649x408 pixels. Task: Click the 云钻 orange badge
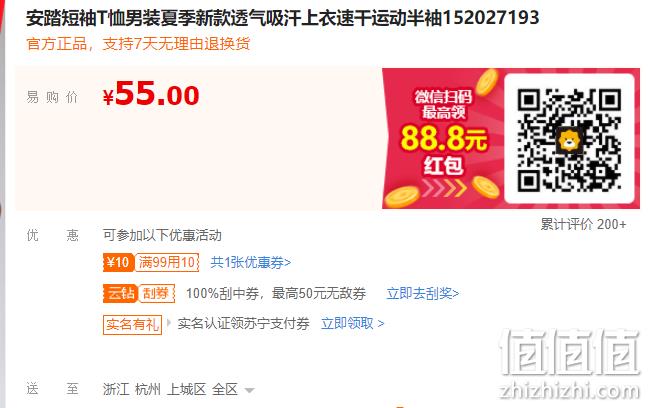[x=120, y=293]
